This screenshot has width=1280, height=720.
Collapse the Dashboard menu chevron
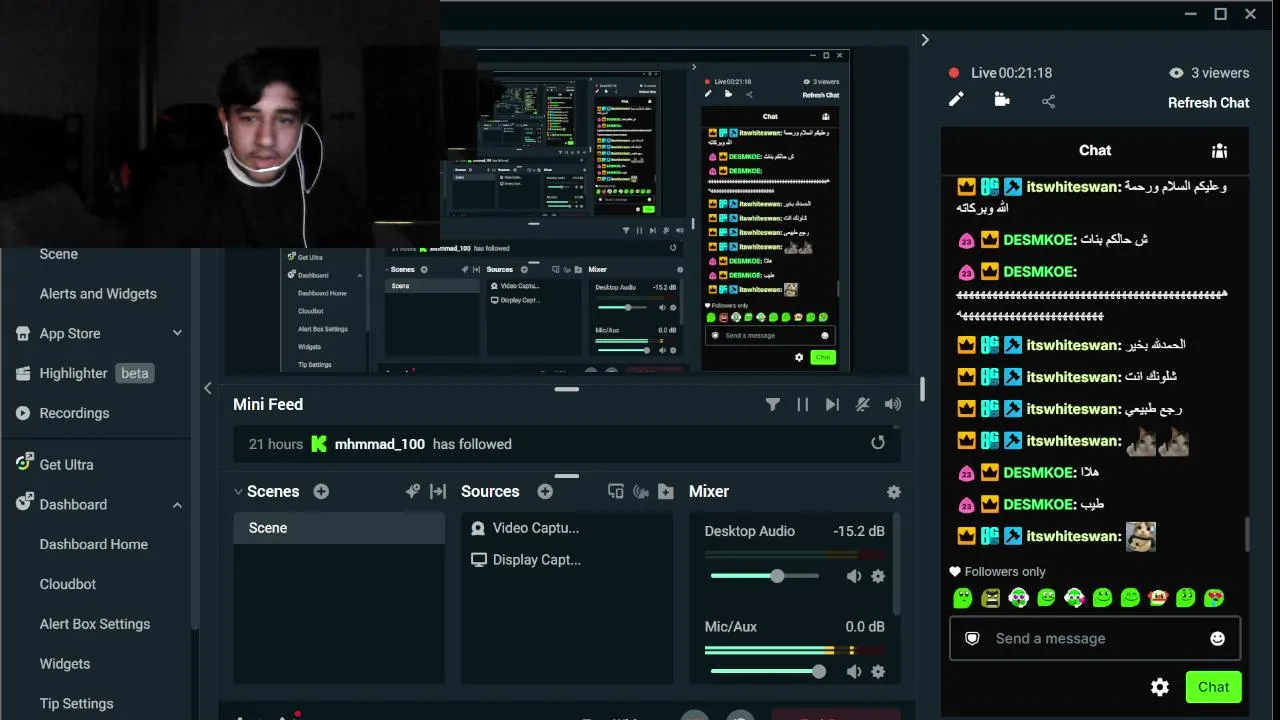tap(177, 505)
